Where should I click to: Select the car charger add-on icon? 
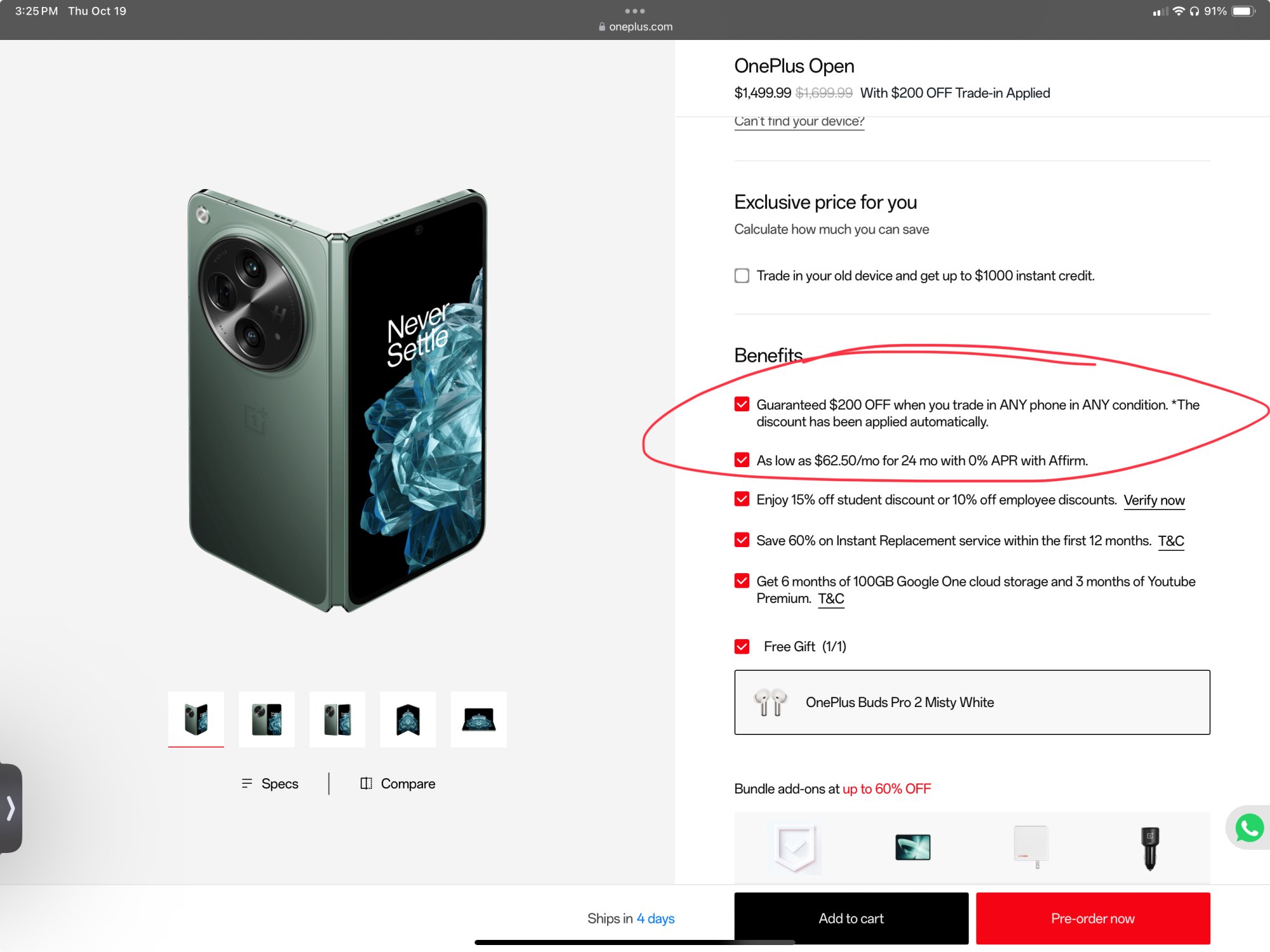[x=1149, y=848]
